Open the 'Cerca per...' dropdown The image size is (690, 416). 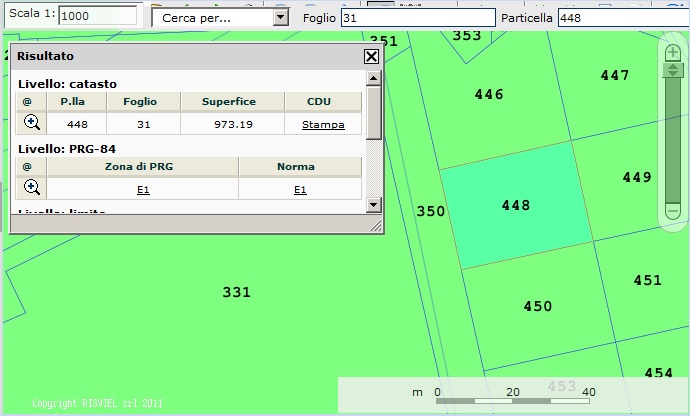click(x=280, y=18)
